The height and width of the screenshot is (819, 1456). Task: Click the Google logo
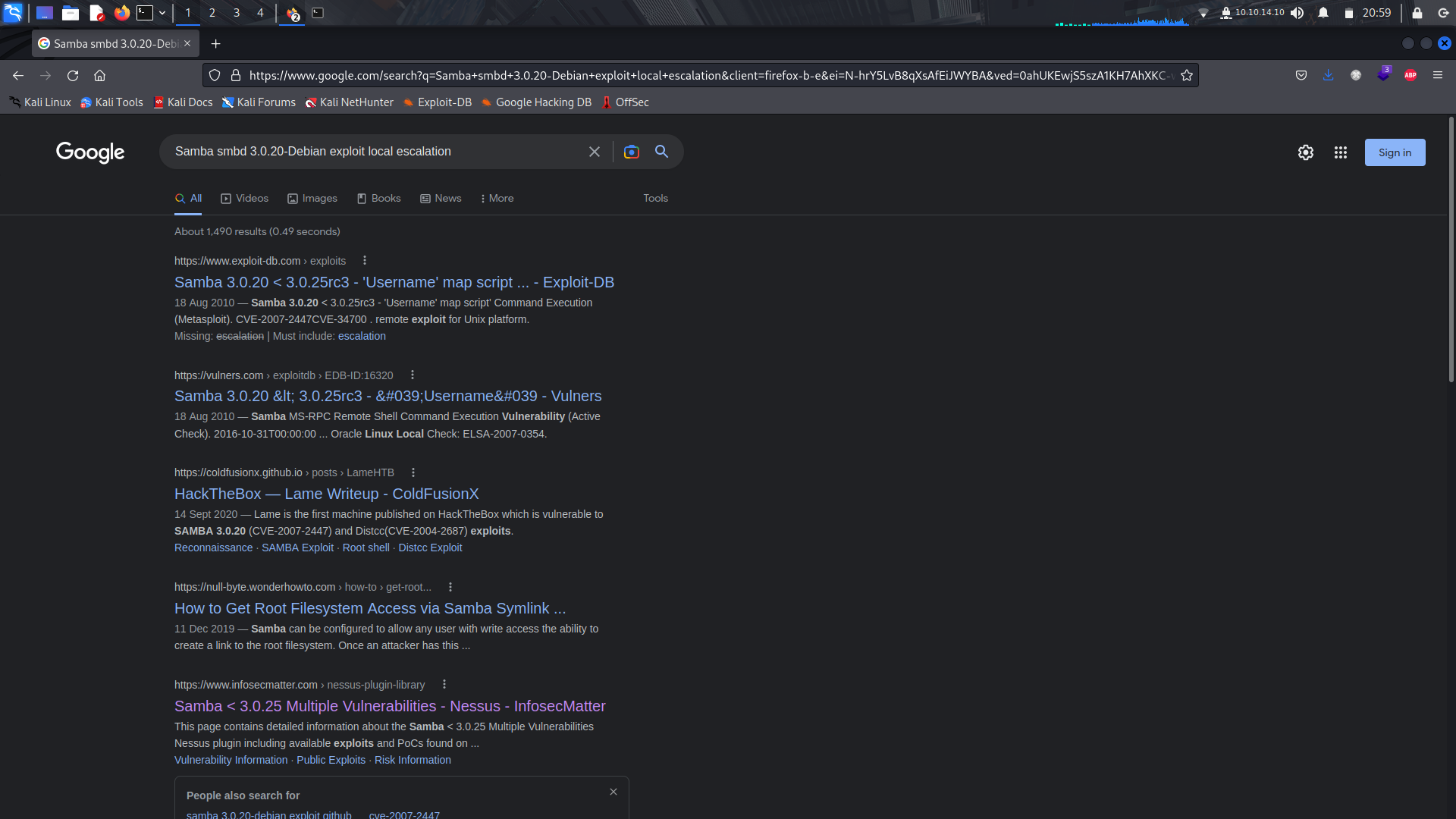coord(90,152)
